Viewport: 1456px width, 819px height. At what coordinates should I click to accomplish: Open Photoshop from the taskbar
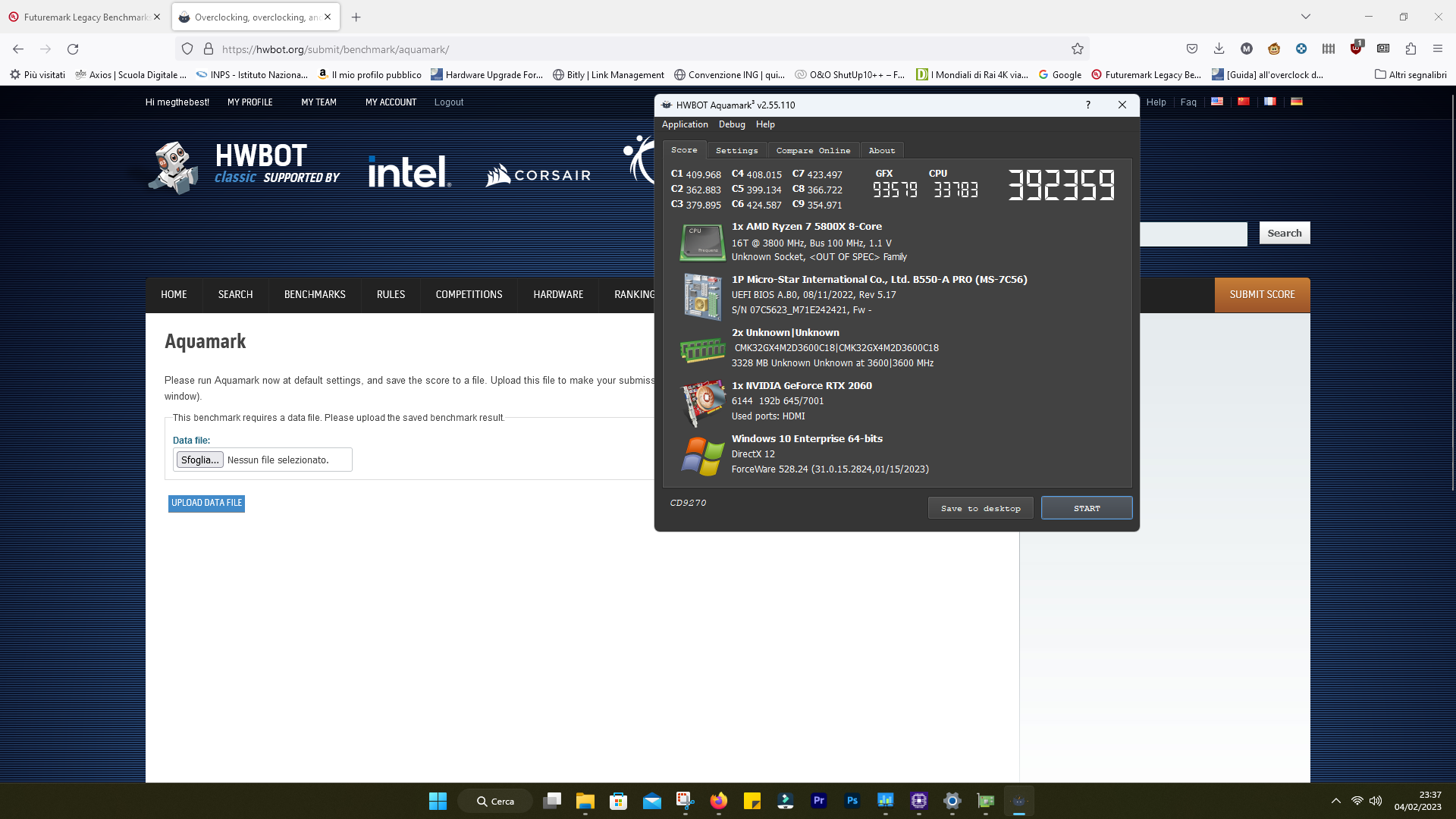coord(852,801)
